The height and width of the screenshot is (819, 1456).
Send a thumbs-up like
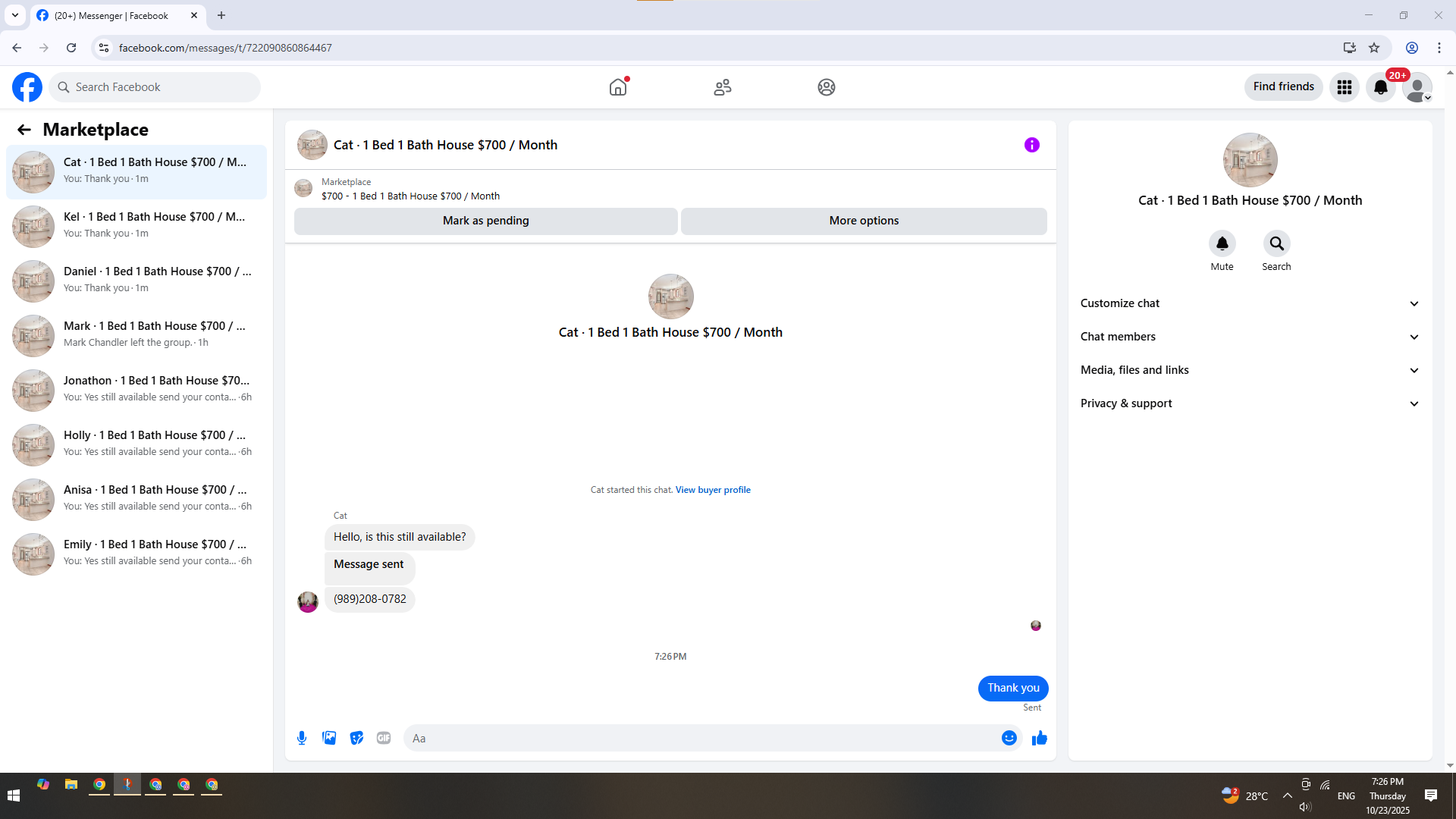point(1039,738)
